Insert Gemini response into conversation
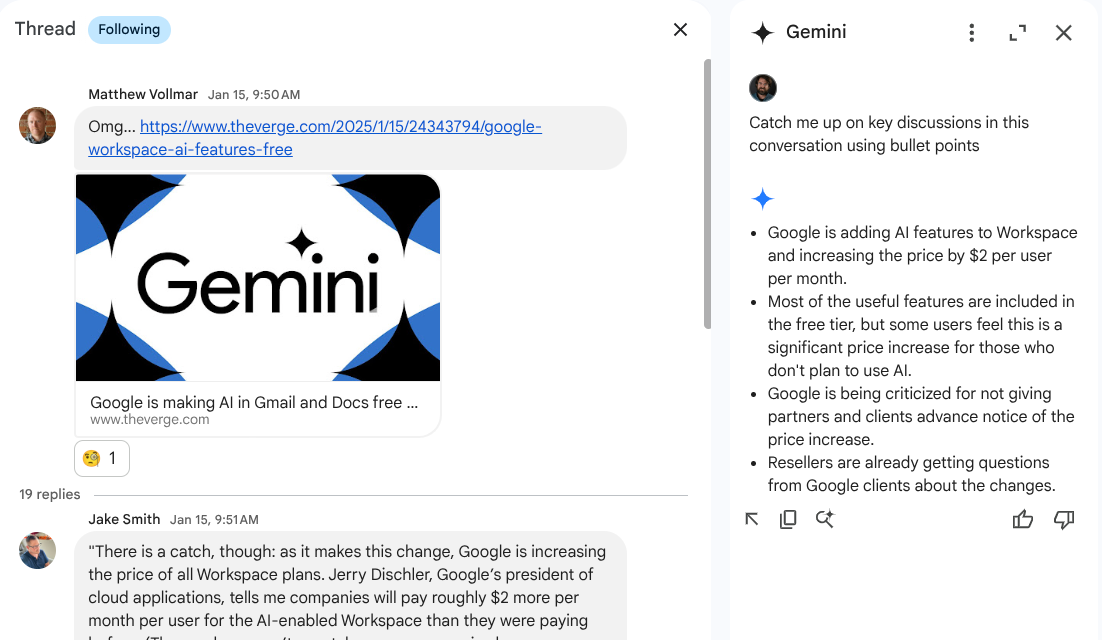The image size is (1102, 640). pyautogui.click(x=752, y=519)
